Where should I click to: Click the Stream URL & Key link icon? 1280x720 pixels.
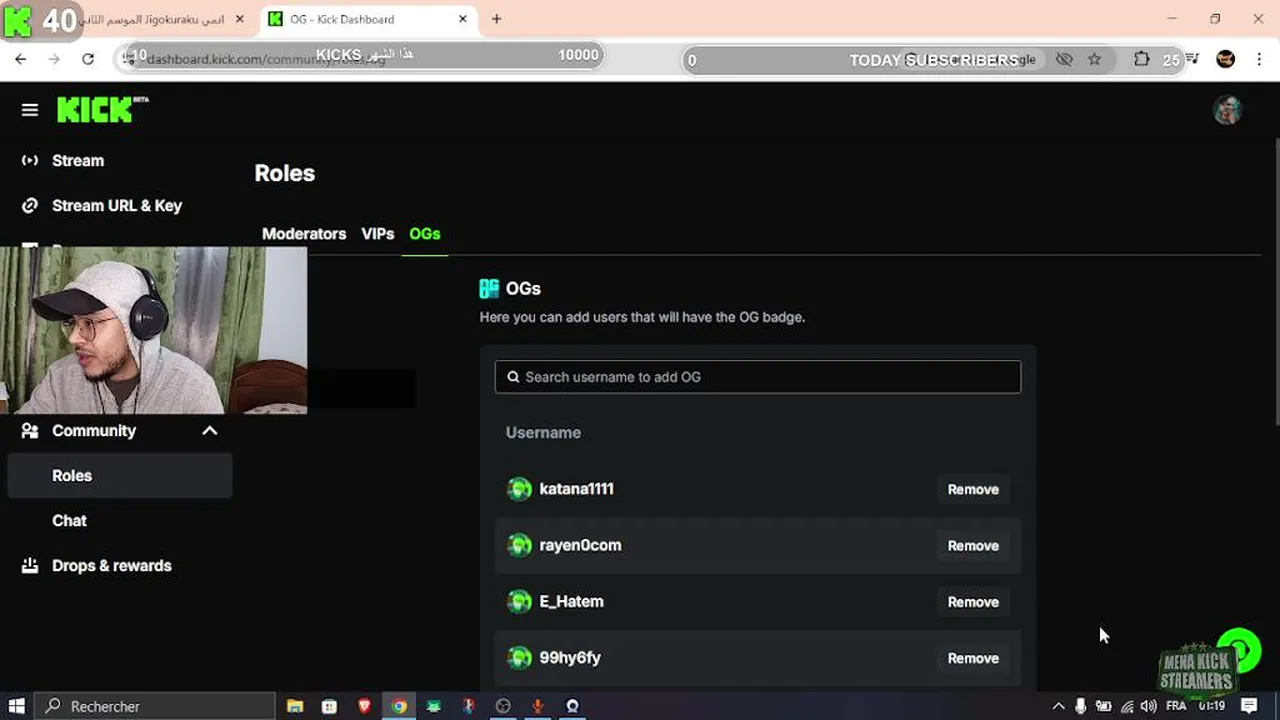tap(30, 205)
